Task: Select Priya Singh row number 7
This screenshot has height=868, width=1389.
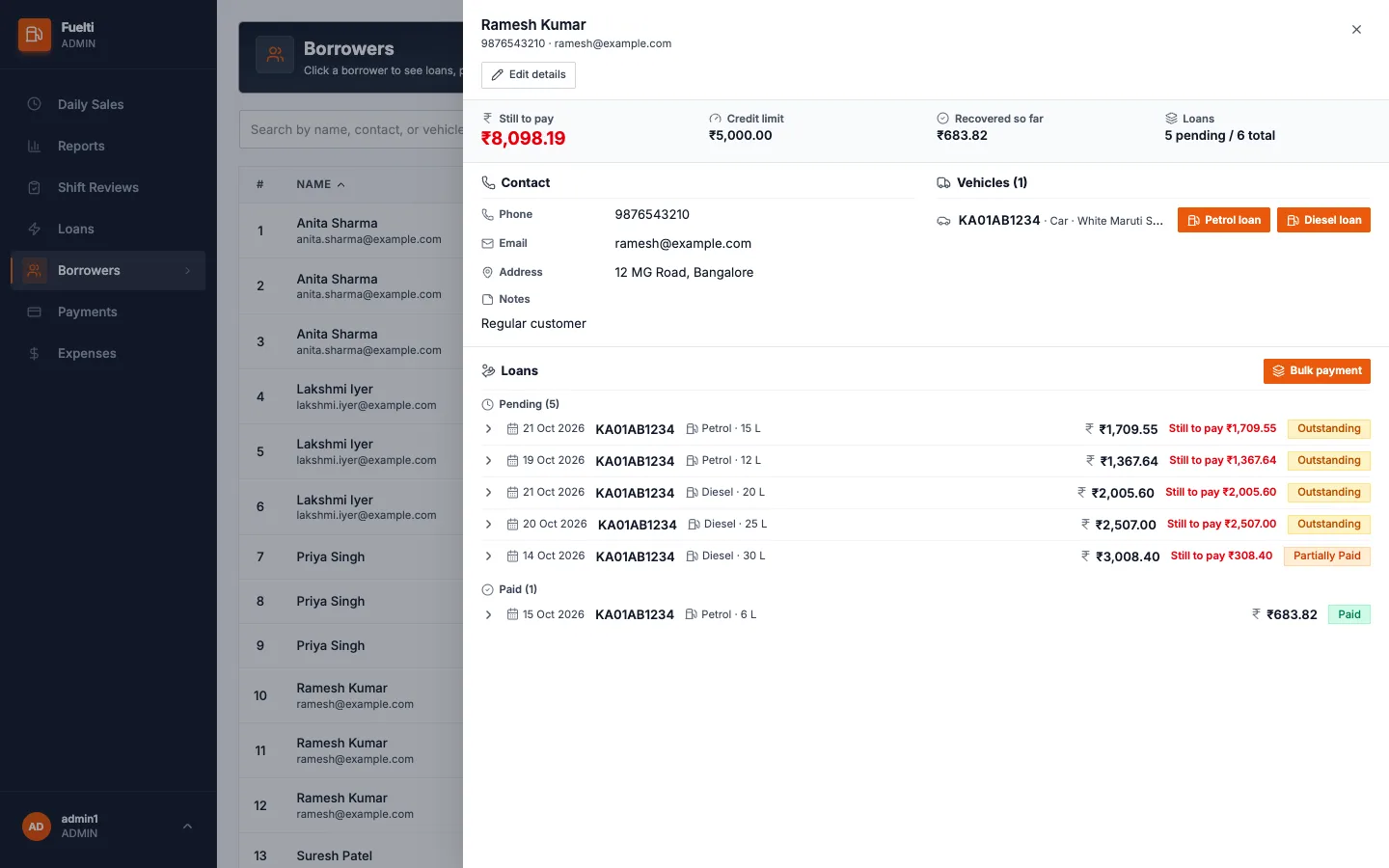Action: coord(351,556)
